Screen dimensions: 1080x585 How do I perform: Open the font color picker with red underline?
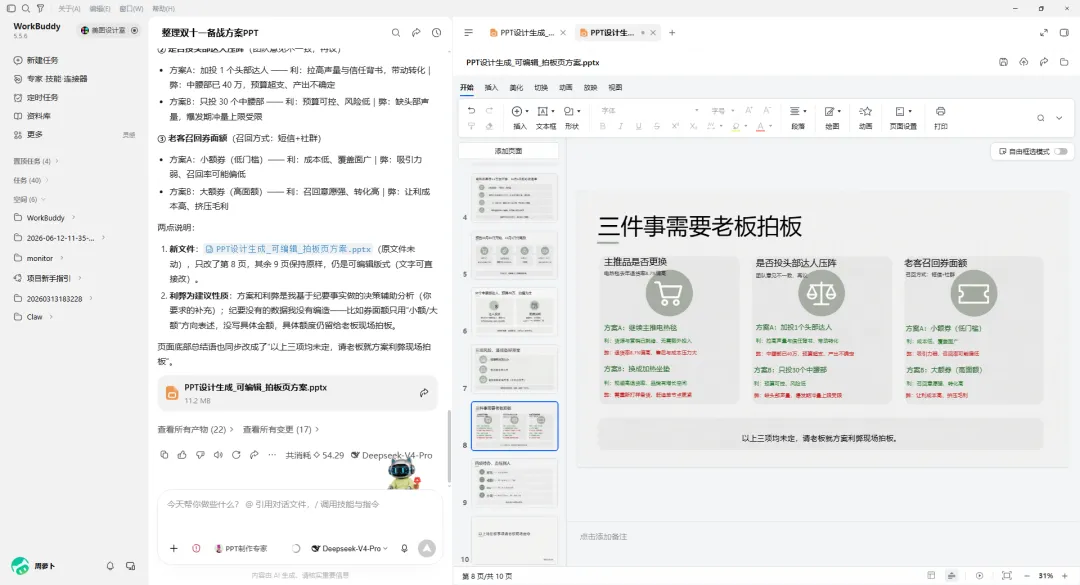click(x=760, y=126)
